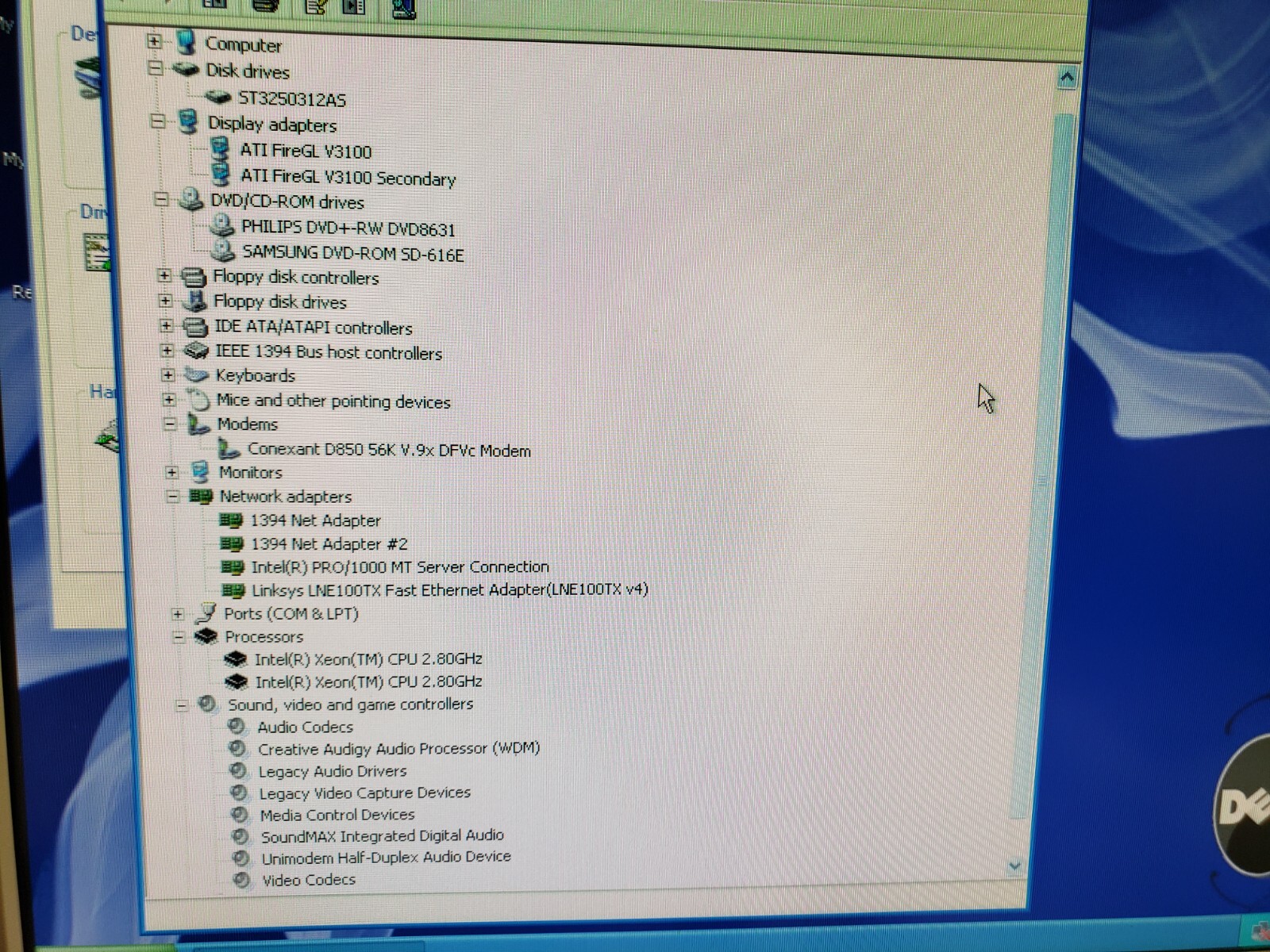Select "SAMSUNG DVD-ROM SD-616E" entry
The height and width of the screenshot is (952, 1270).
pos(352,253)
